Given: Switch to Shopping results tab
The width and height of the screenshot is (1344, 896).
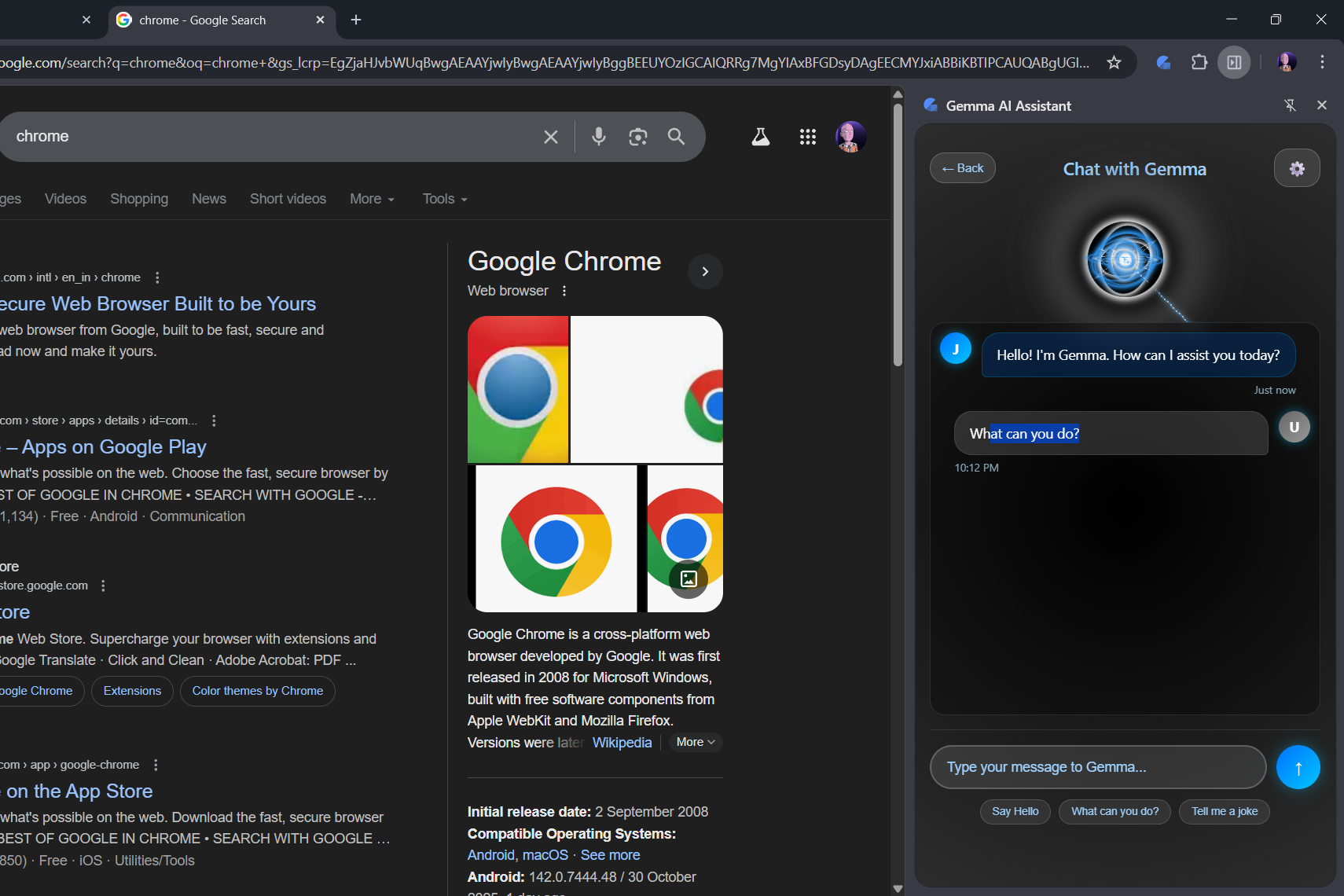Looking at the screenshot, I should tap(139, 199).
